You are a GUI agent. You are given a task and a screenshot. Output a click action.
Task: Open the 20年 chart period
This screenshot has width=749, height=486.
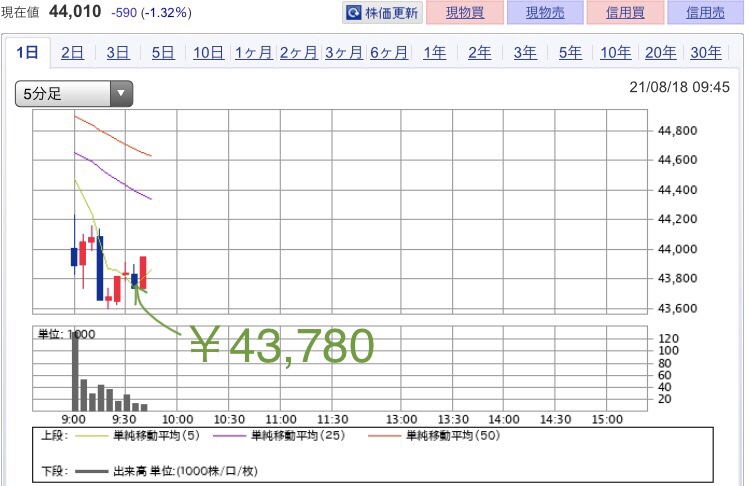pyautogui.click(x=661, y=53)
